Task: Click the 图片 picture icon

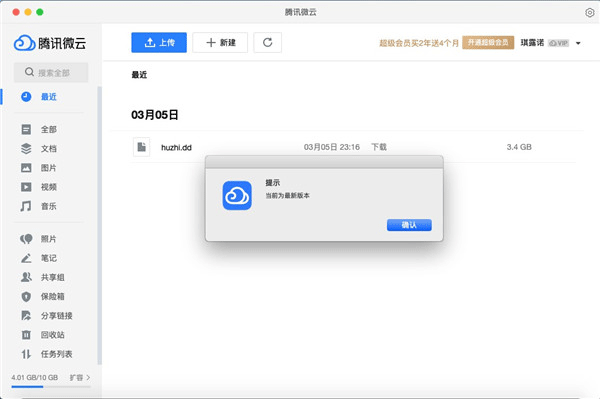Action: point(26,168)
